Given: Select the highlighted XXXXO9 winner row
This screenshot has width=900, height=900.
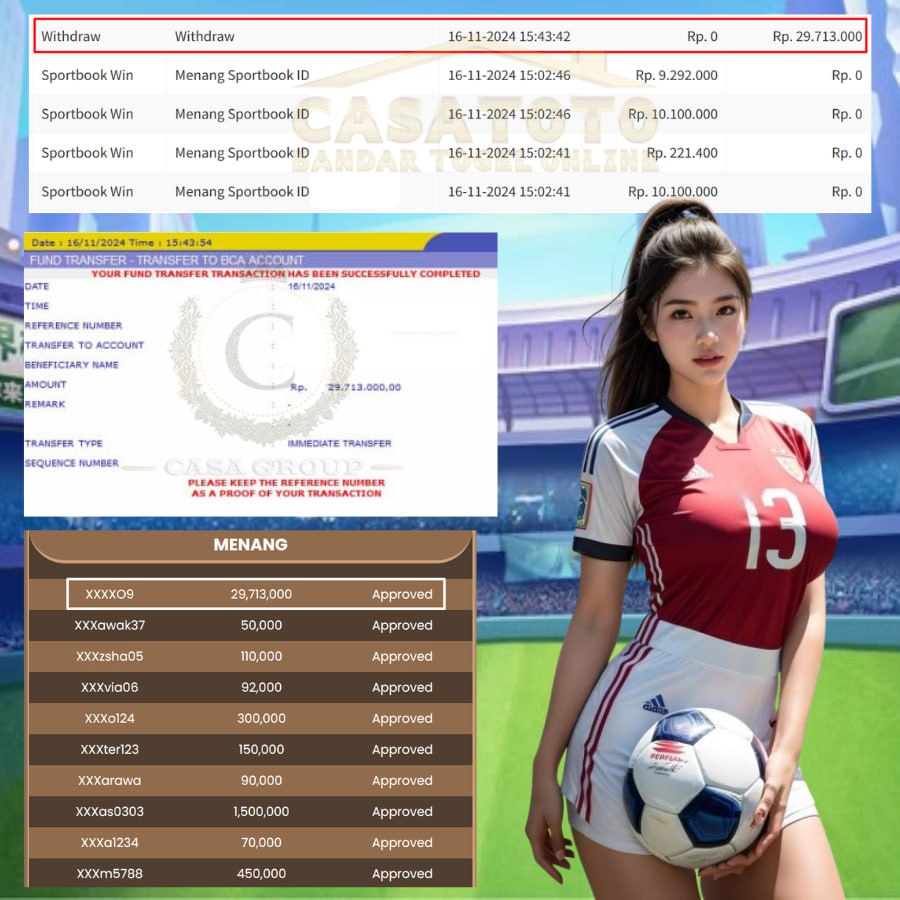Looking at the screenshot, I should point(255,594).
